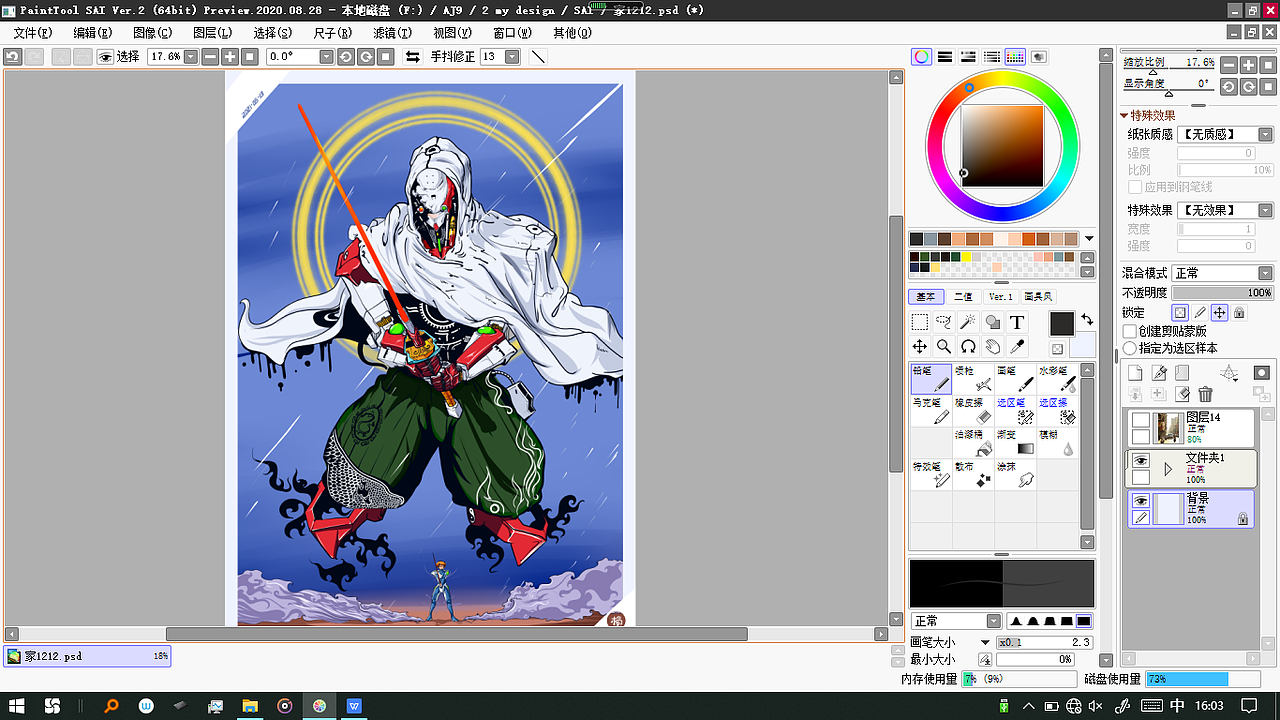Hide the 背景 layer
The width and height of the screenshot is (1280, 720).
pyautogui.click(x=1141, y=501)
